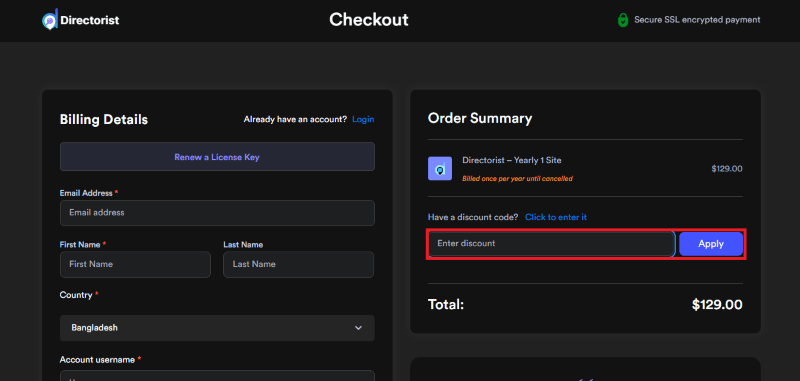The image size is (800, 381).
Task: Focus the Enter discount field
Action: tap(552, 244)
